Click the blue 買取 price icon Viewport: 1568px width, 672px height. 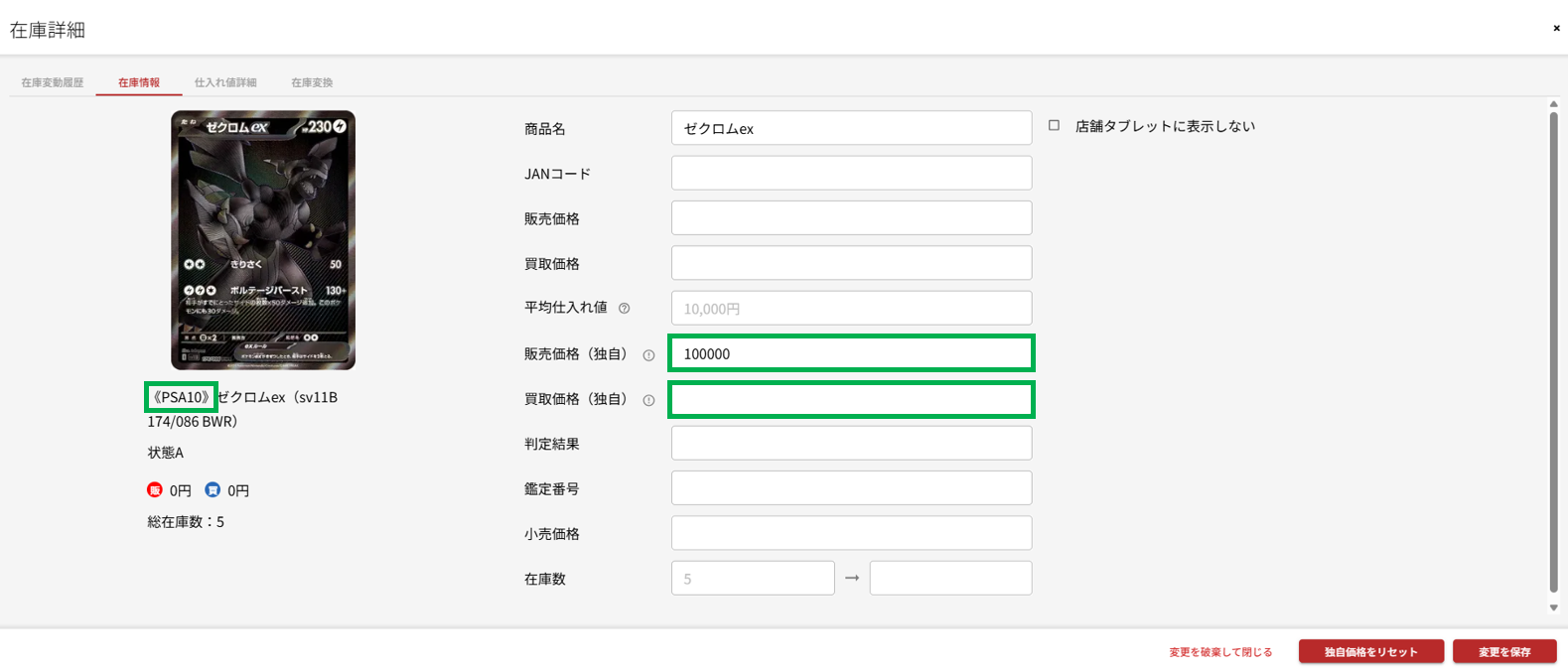pos(213,489)
